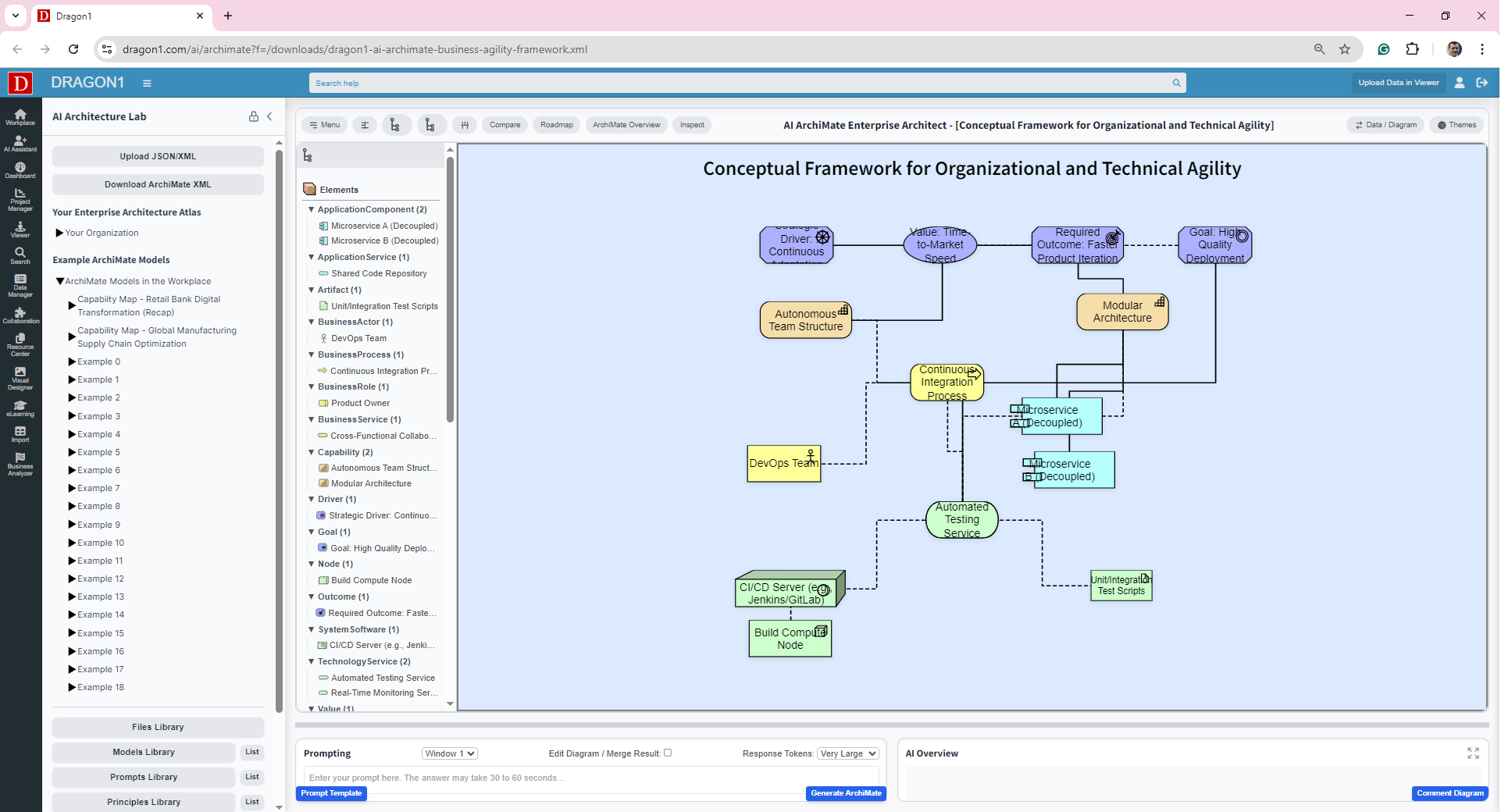1501x812 pixels.
Task: Click the Download ArchiMate XML button
Action: click(158, 184)
